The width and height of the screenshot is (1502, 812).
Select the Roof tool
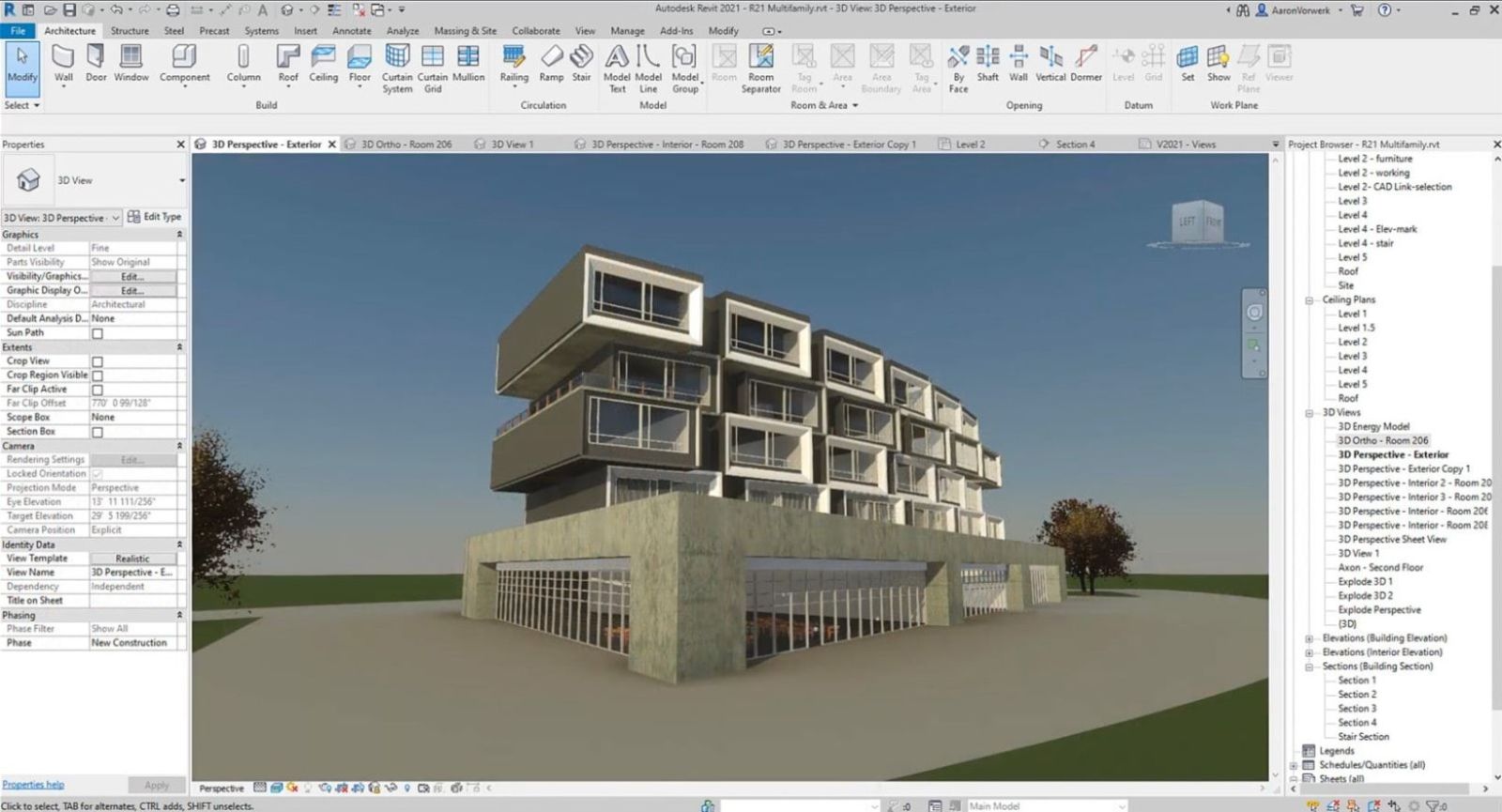pos(287,64)
